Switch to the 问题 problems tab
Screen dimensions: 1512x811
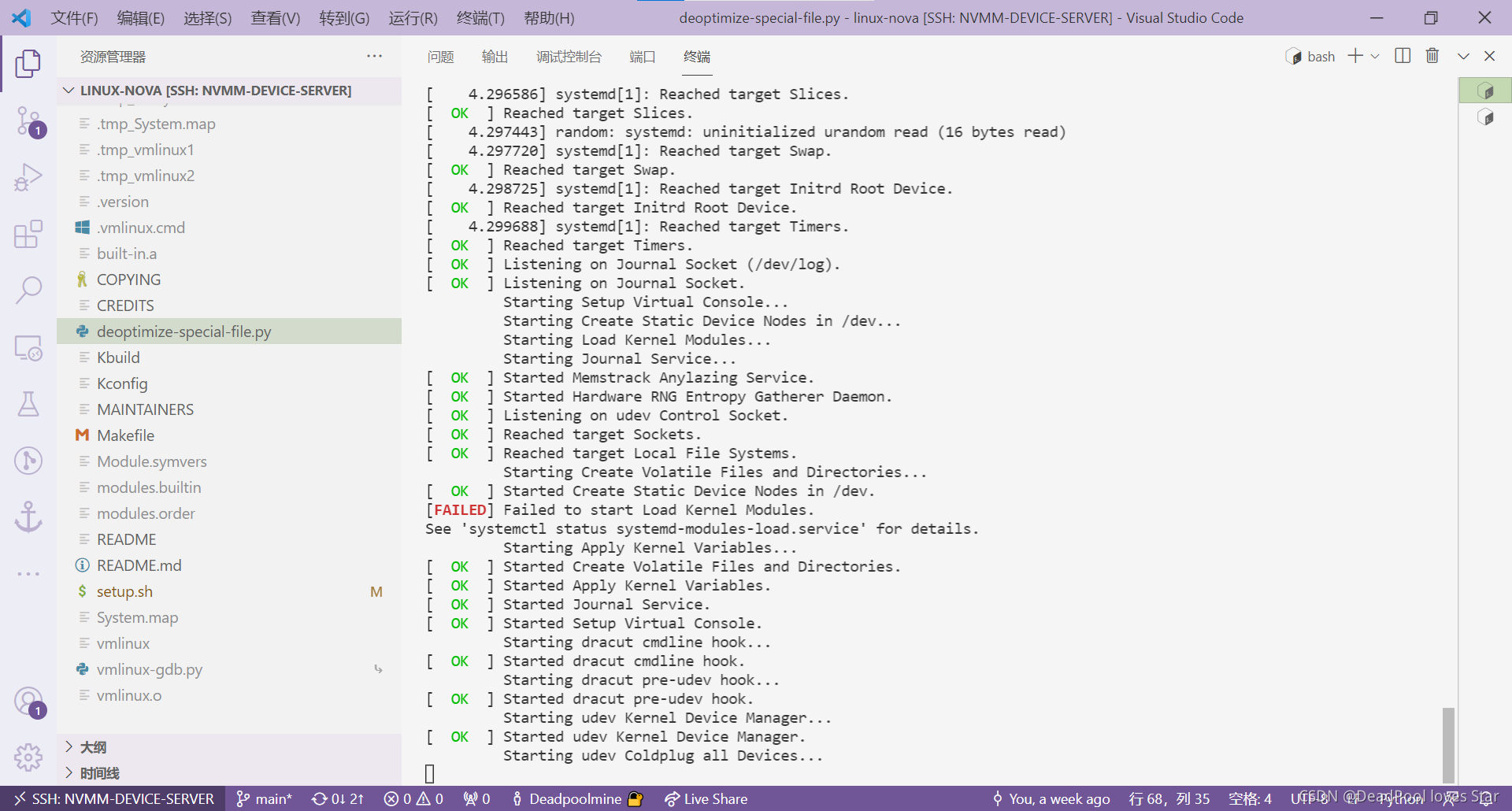441,57
